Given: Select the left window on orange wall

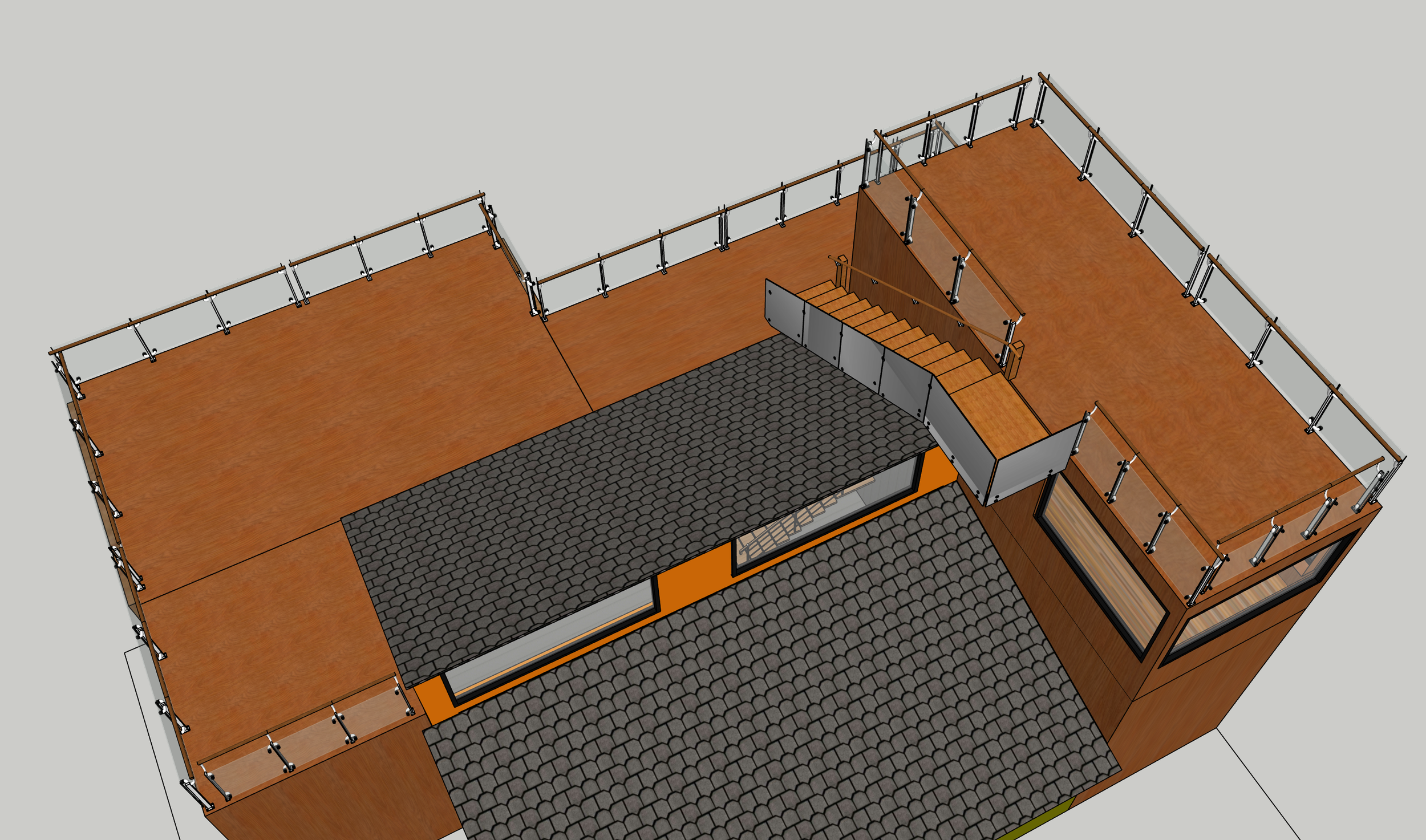Looking at the screenshot, I should [550, 642].
